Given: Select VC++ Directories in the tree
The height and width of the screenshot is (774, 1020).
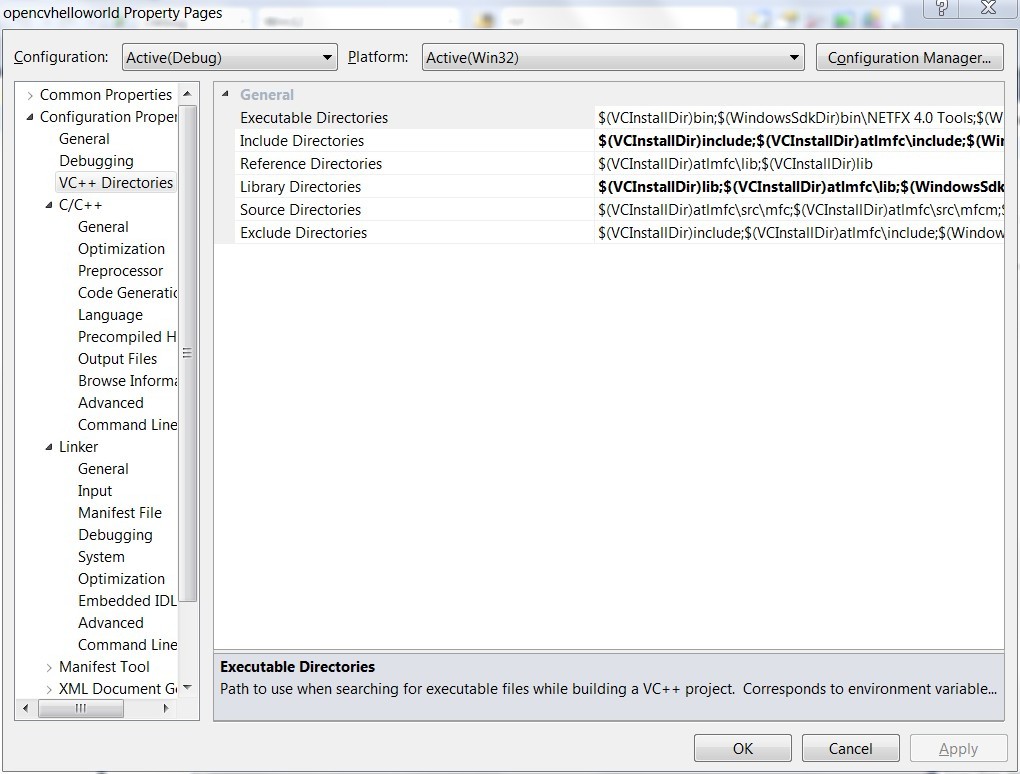Looking at the screenshot, I should coord(115,182).
